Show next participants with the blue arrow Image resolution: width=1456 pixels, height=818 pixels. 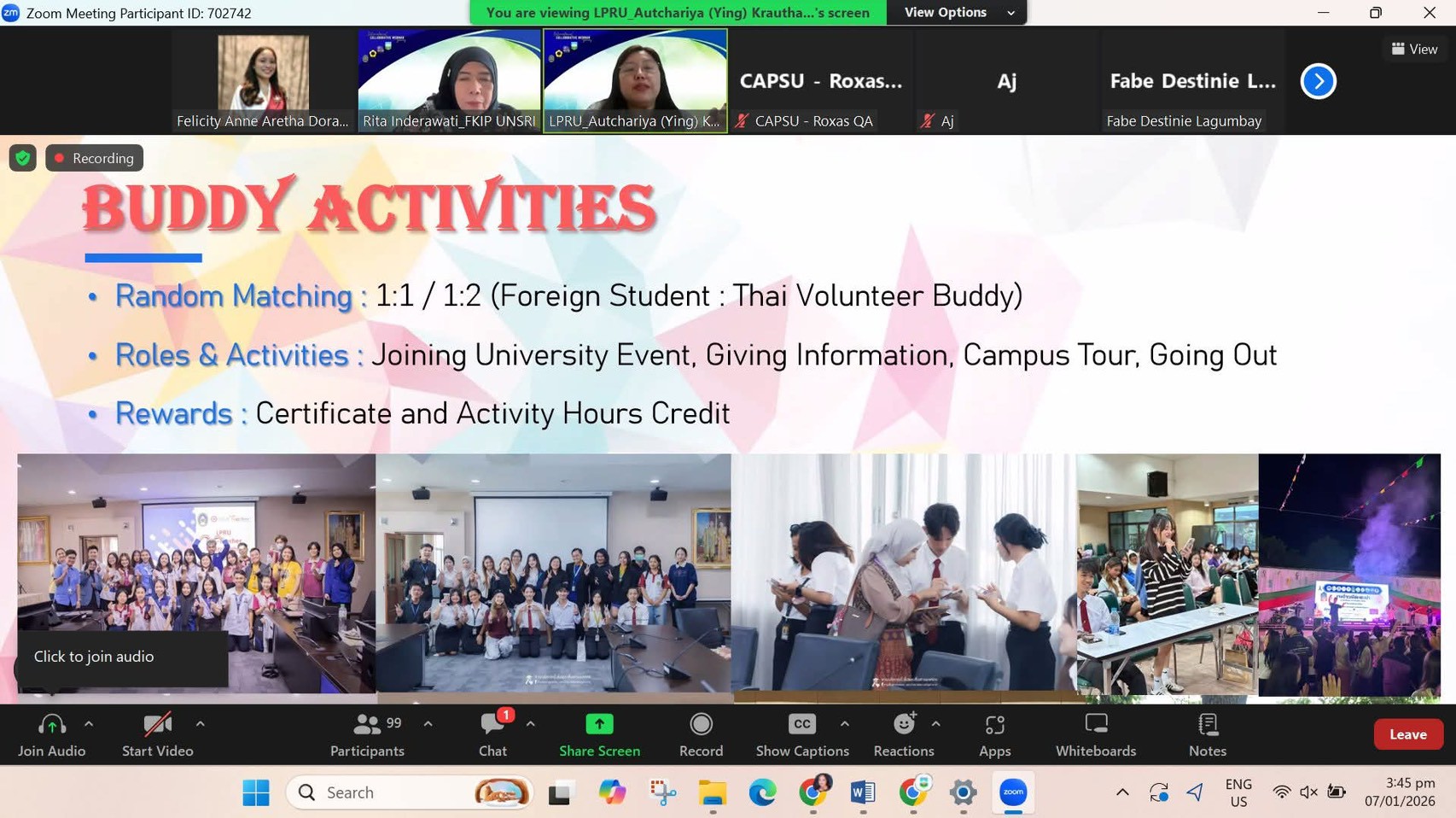pyautogui.click(x=1318, y=81)
